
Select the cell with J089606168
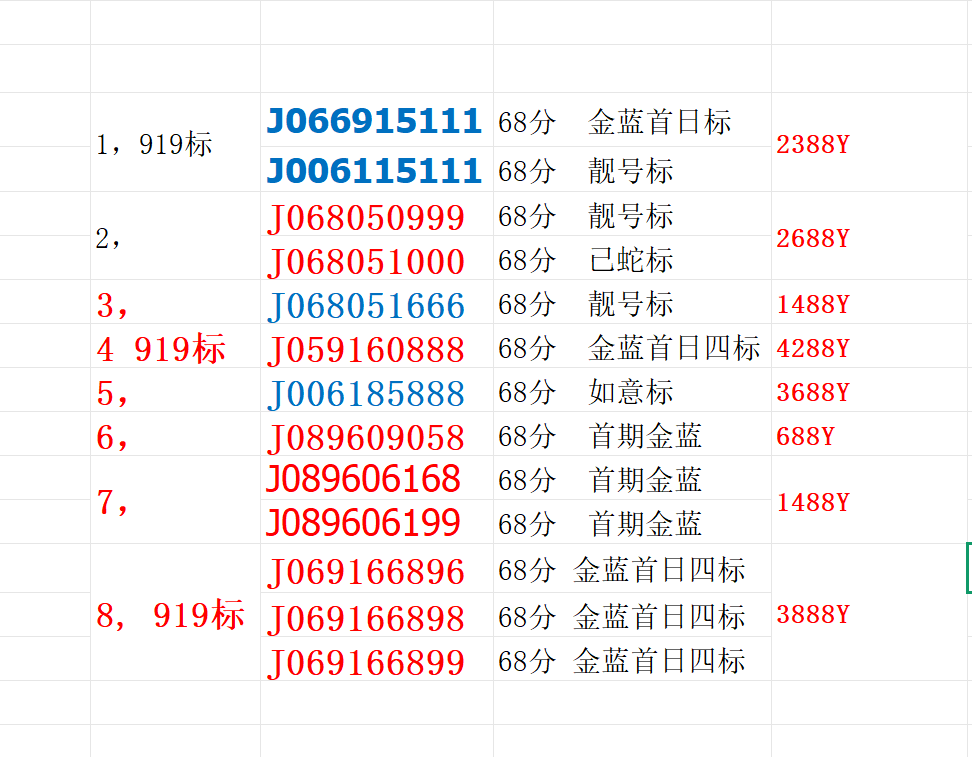(x=364, y=480)
